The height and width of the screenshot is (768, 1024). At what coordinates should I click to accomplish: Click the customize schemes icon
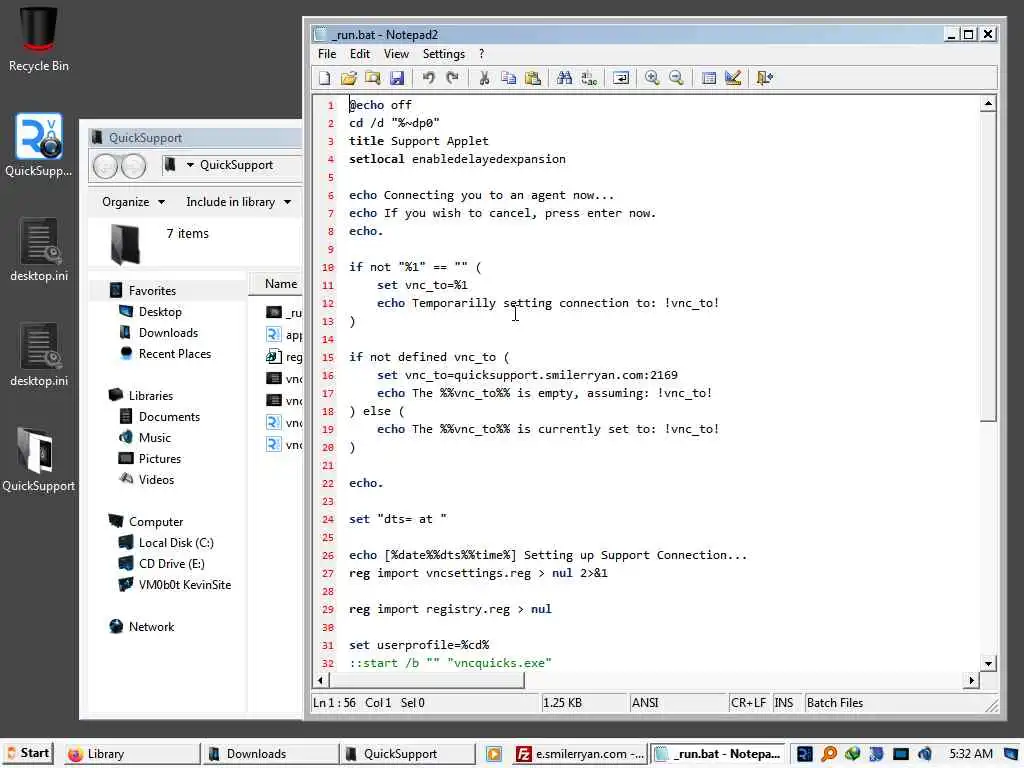[733, 78]
